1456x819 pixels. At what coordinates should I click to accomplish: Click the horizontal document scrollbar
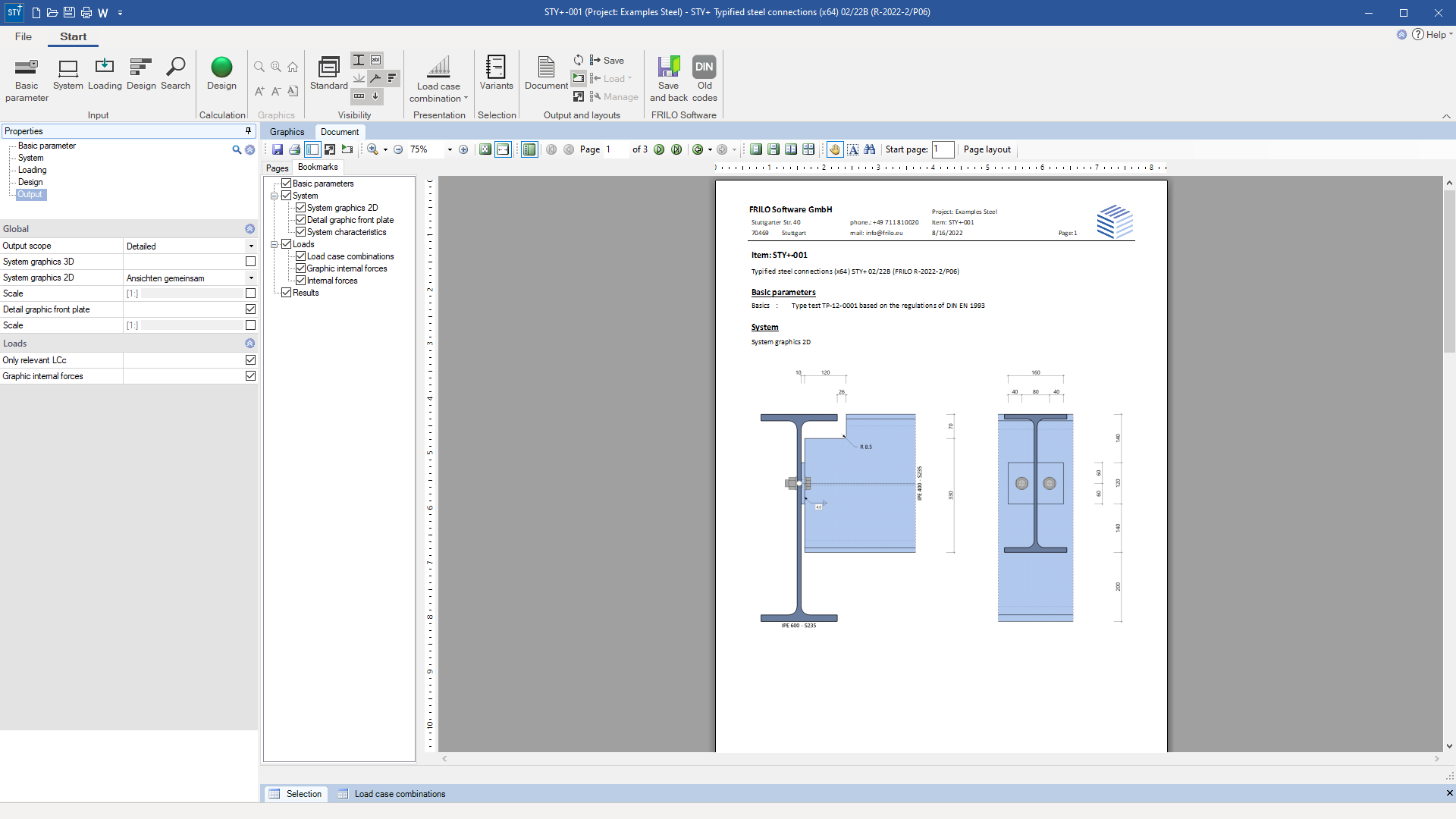tap(940, 758)
